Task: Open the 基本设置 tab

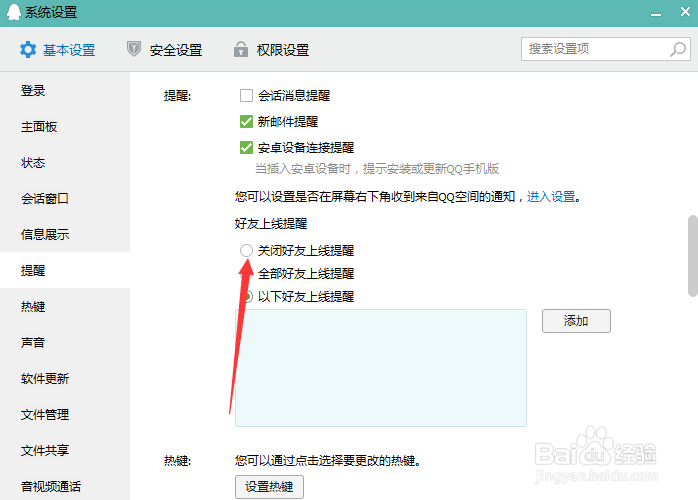Action: click(x=58, y=50)
